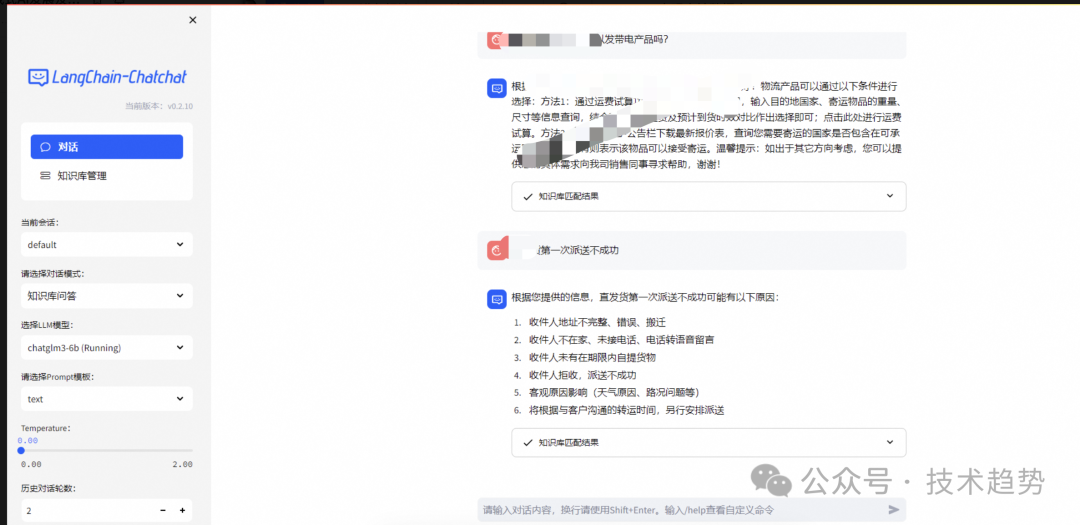This screenshot has height=525, width=1080.
Task: Open 知识库管理 menu item
Action: [107, 176]
